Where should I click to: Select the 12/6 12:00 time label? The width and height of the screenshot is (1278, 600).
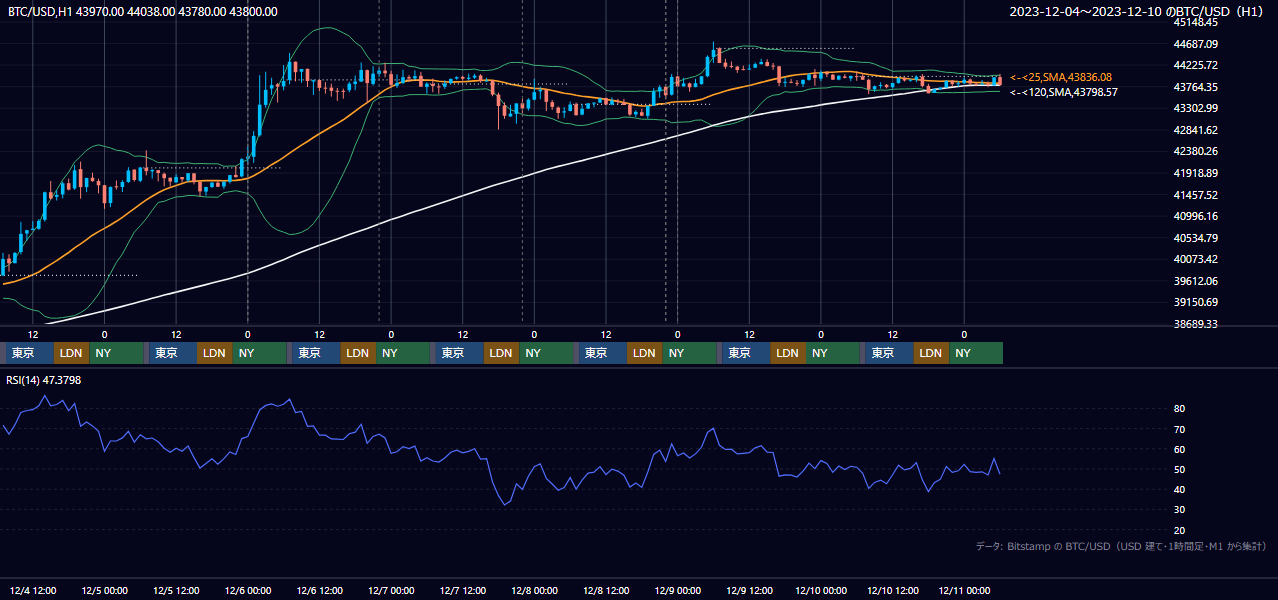tap(320, 591)
